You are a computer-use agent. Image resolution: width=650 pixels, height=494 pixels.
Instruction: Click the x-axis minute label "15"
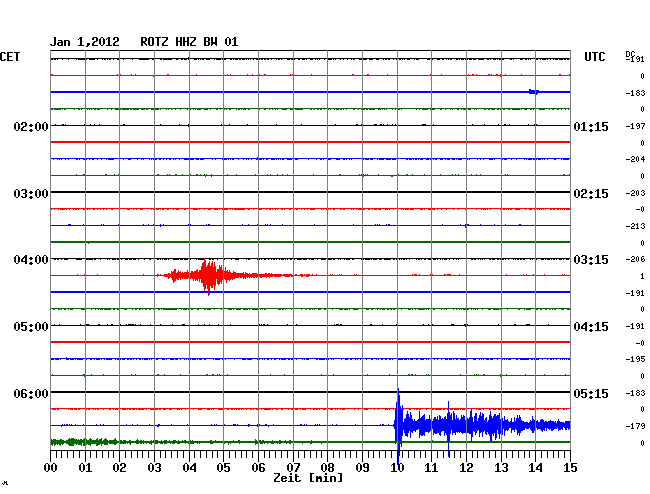point(570,468)
